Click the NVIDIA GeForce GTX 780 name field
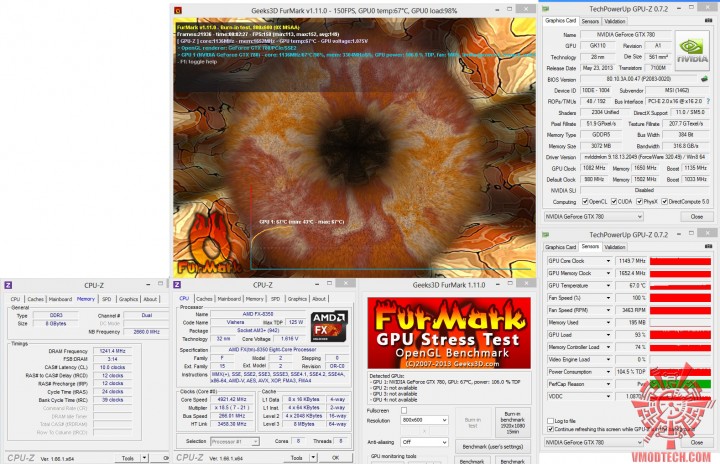Image resolution: width=720 pixels, height=464 pixels. click(625, 34)
